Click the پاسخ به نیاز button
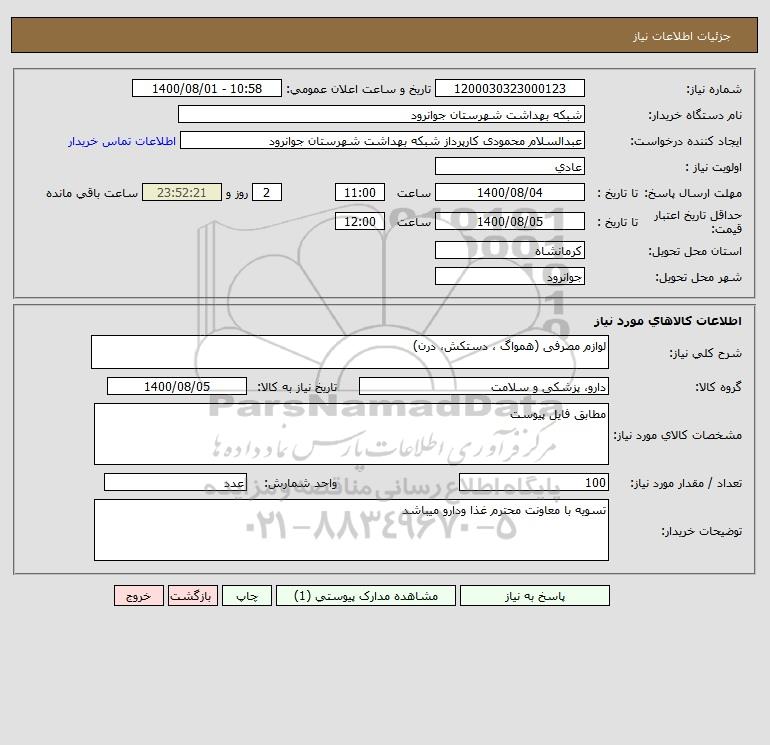The image size is (770, 745). (535, 596)
